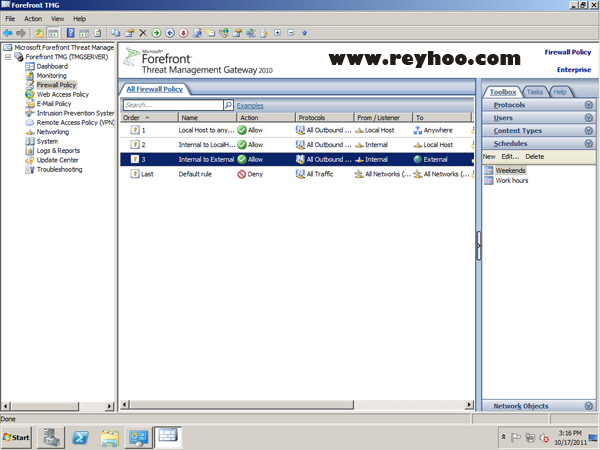600x450 pixels.
Task: Open the Action menu
Action: click(33, 19)
